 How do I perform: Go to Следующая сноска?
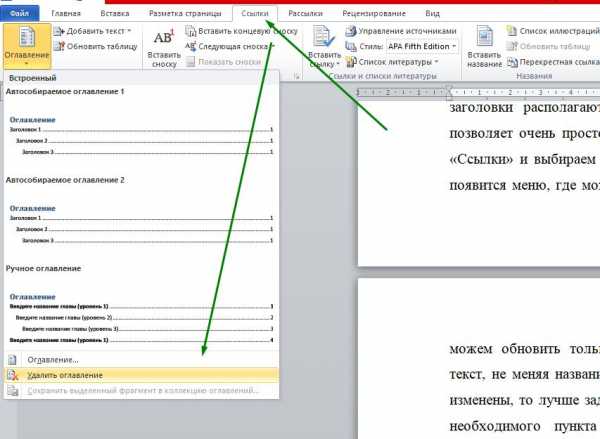(x=227, y=46)
